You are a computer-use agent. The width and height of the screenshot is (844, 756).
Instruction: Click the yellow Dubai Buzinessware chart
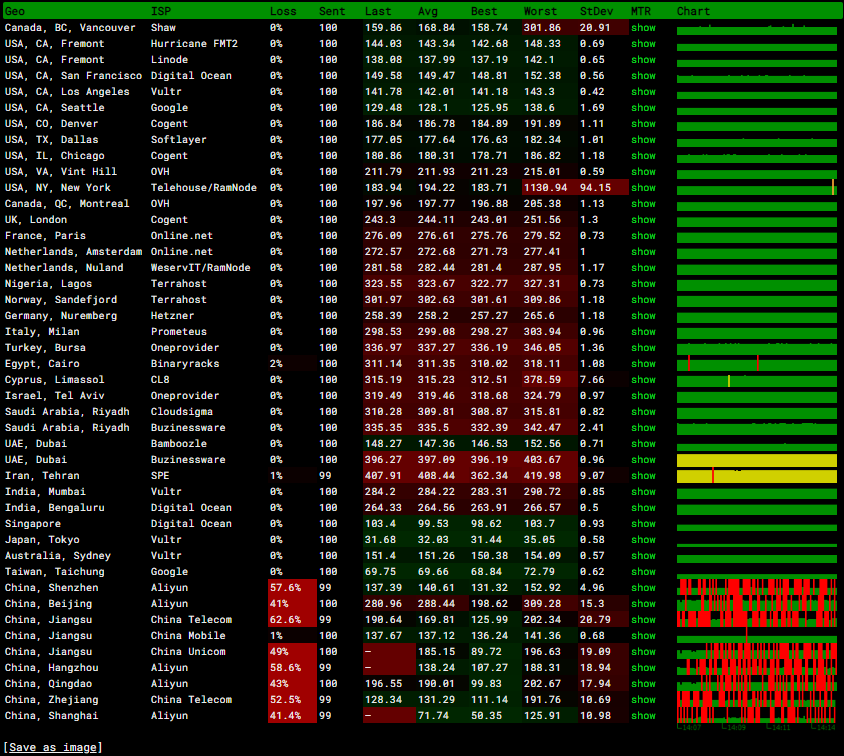point(756,460)
